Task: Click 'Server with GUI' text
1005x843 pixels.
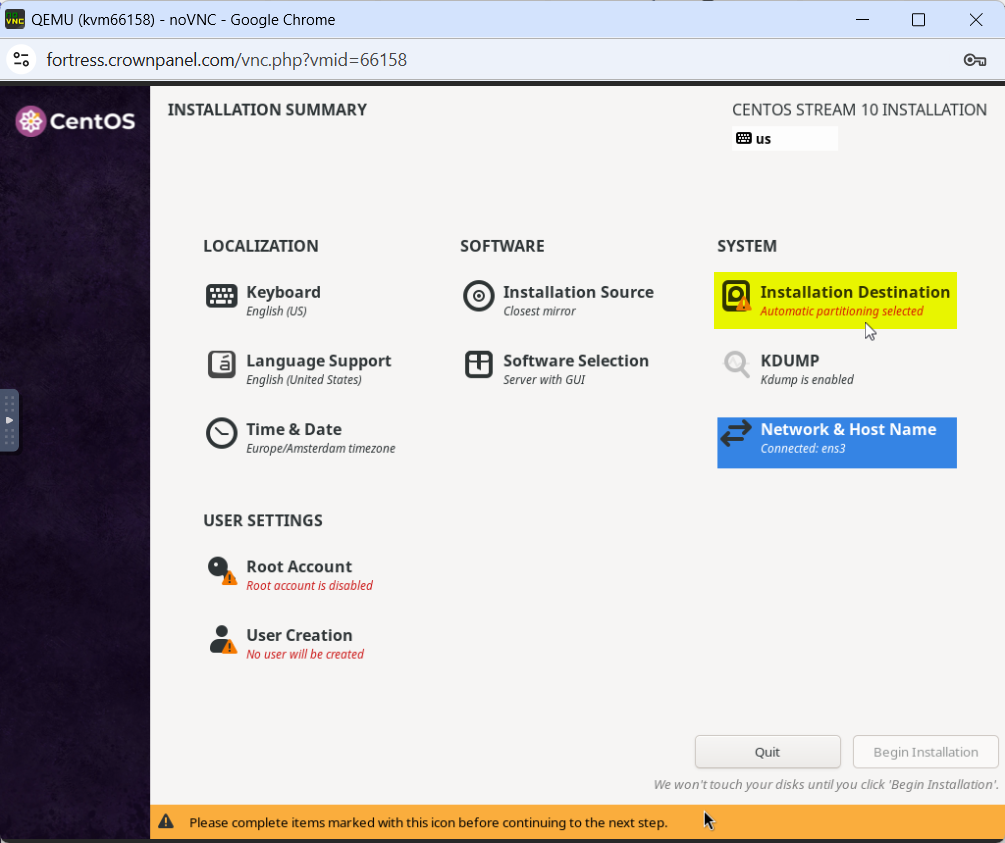Action: click(544, 380)
